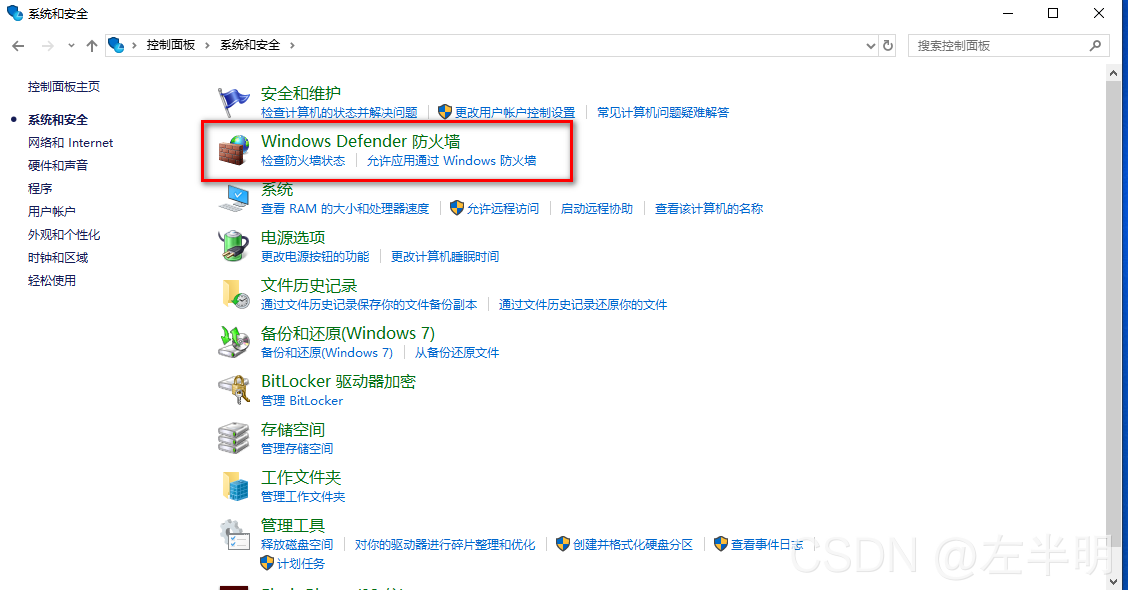Click 更改计算机睡眠时间 link
1128x590 pixels.
point(445,257)
